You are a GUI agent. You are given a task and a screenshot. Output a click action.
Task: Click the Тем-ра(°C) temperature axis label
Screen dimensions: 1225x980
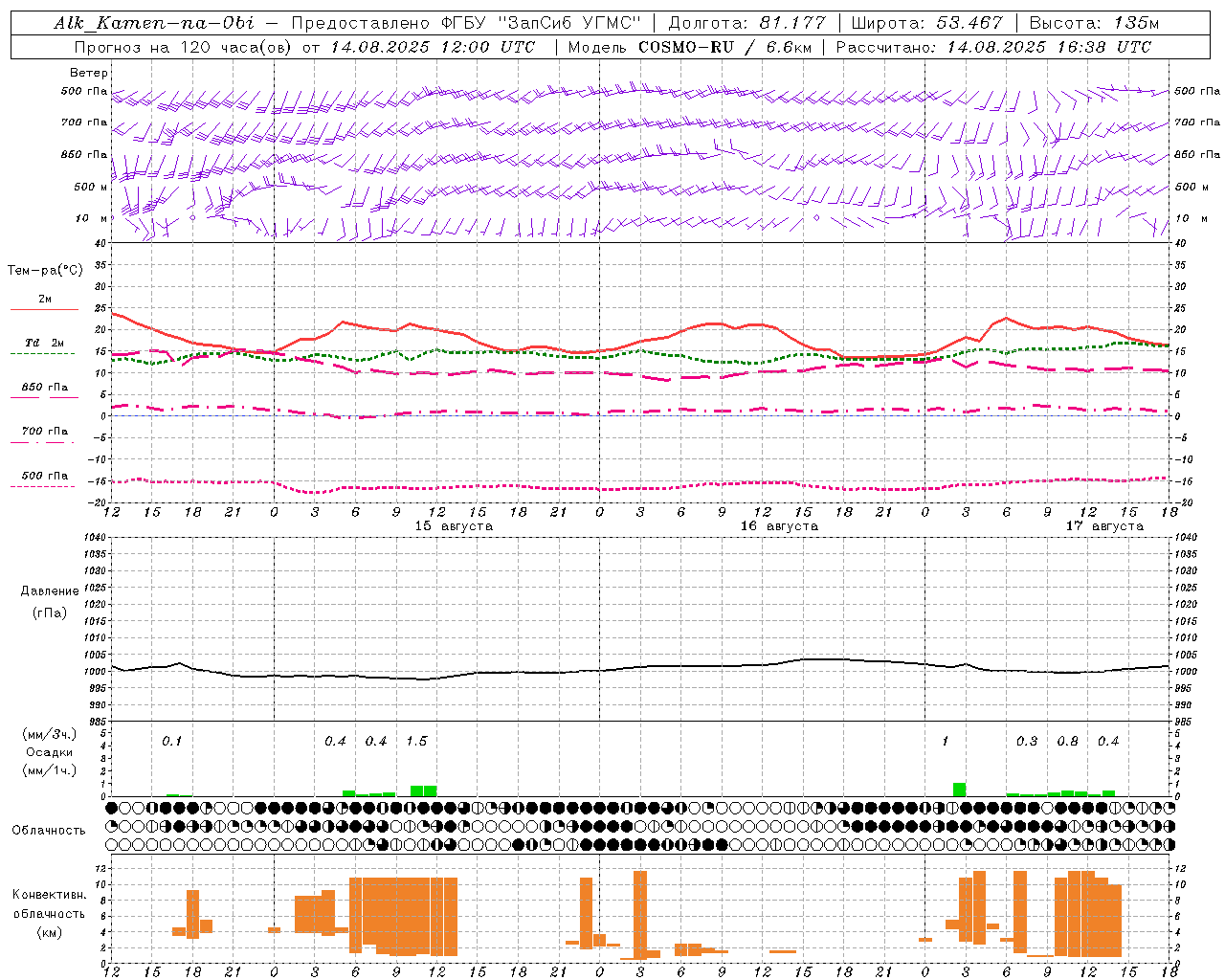[x=46, y=271]
